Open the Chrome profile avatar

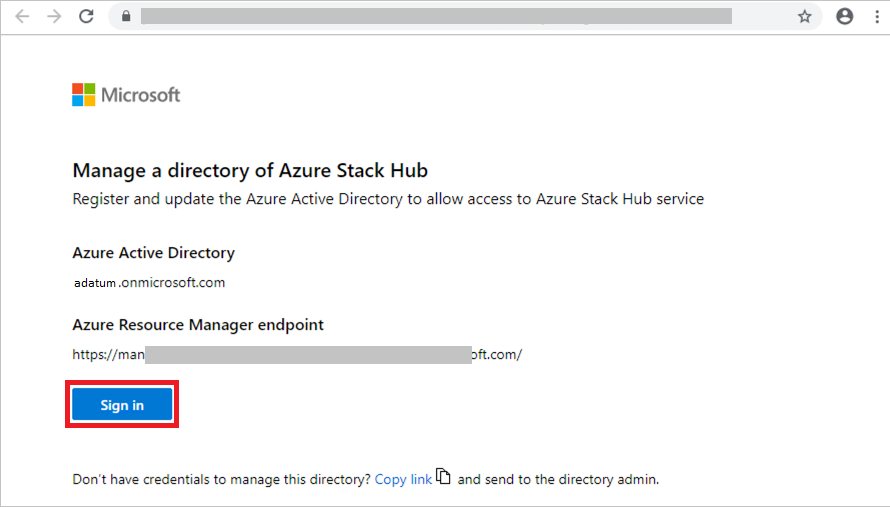845,16
